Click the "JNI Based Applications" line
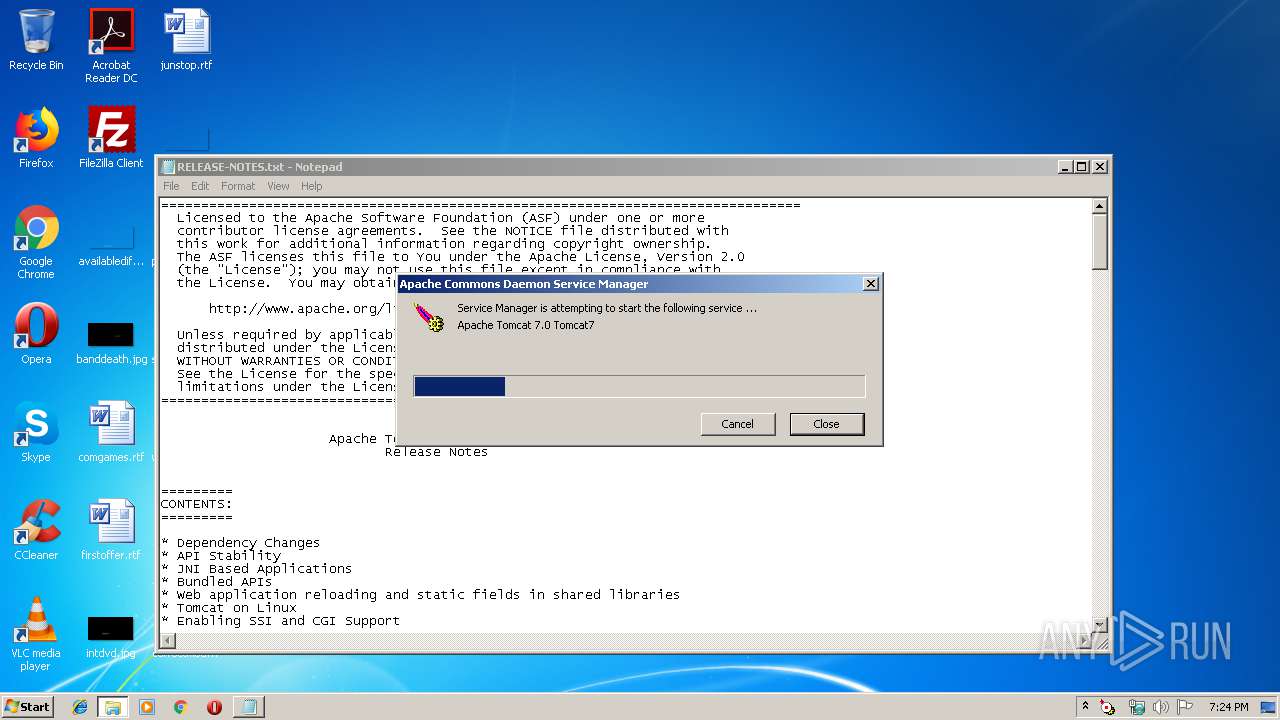Image resolution: width=1280 pixels, height=720 pixels. point(257,569)
